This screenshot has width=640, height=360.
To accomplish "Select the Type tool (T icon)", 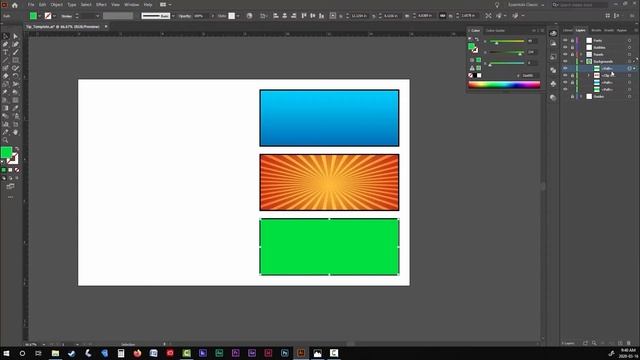I will coord(6,52).
